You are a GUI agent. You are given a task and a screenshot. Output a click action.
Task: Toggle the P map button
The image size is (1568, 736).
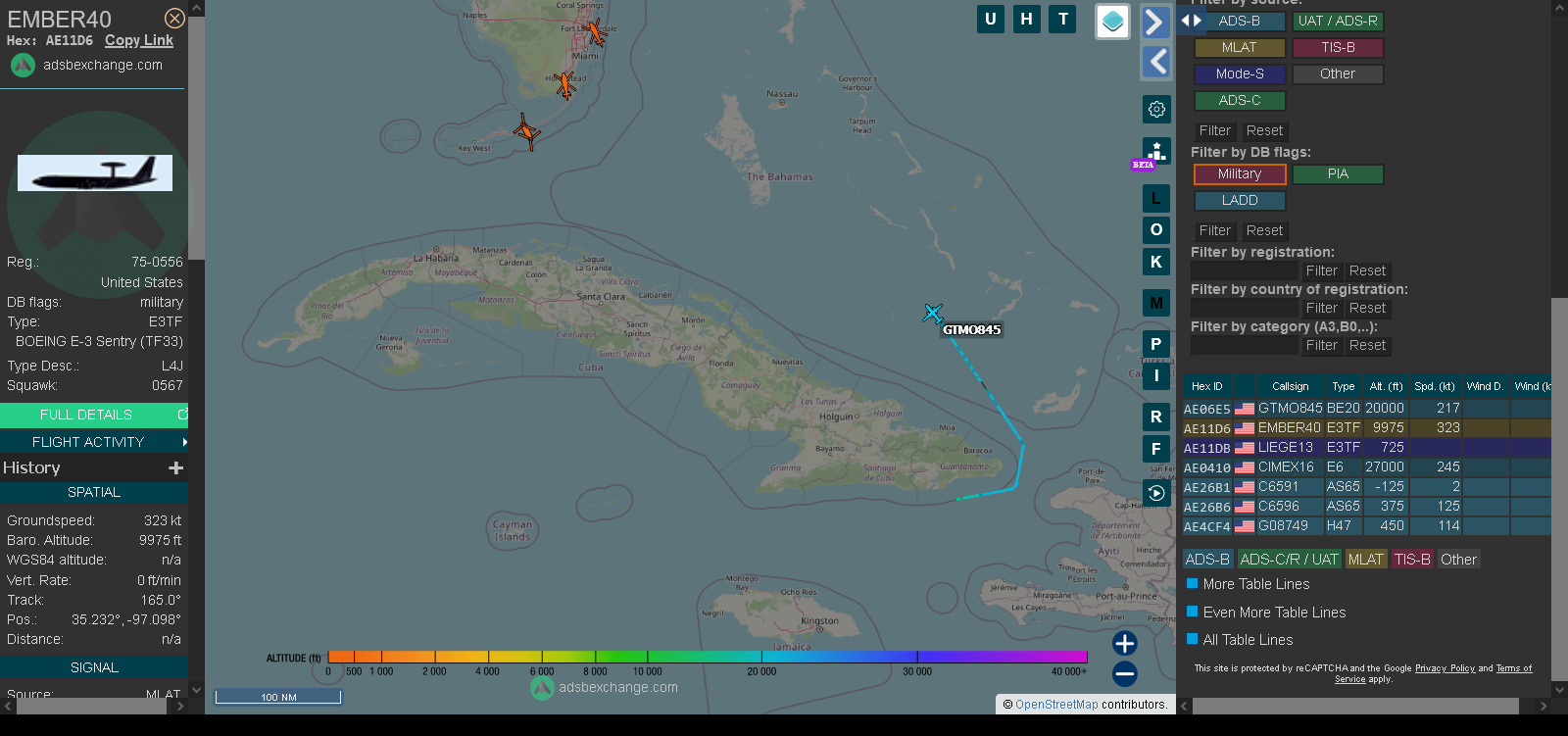(1156, 344)
